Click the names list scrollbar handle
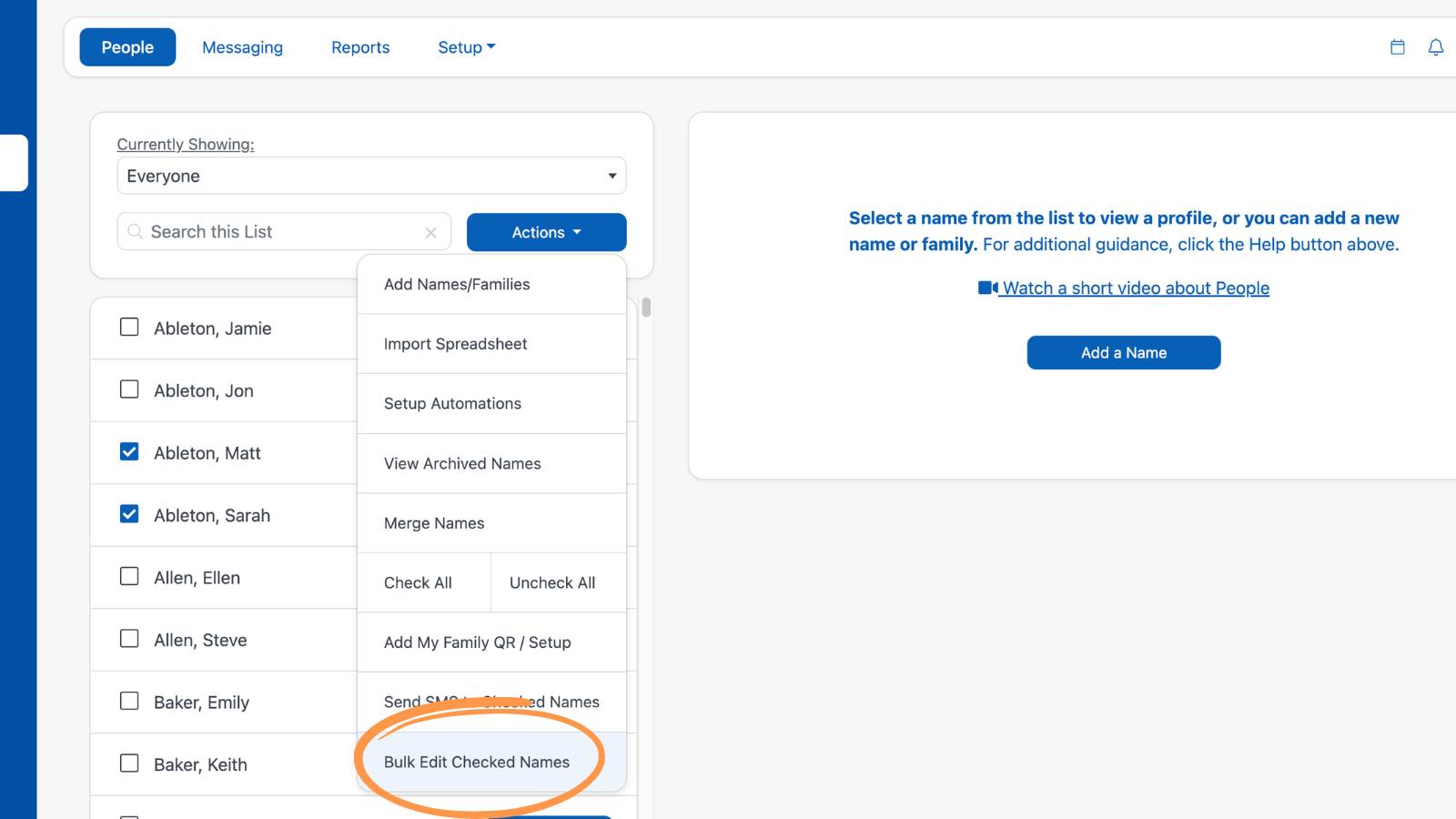1456x819 pixels. [x=646, y=308]
